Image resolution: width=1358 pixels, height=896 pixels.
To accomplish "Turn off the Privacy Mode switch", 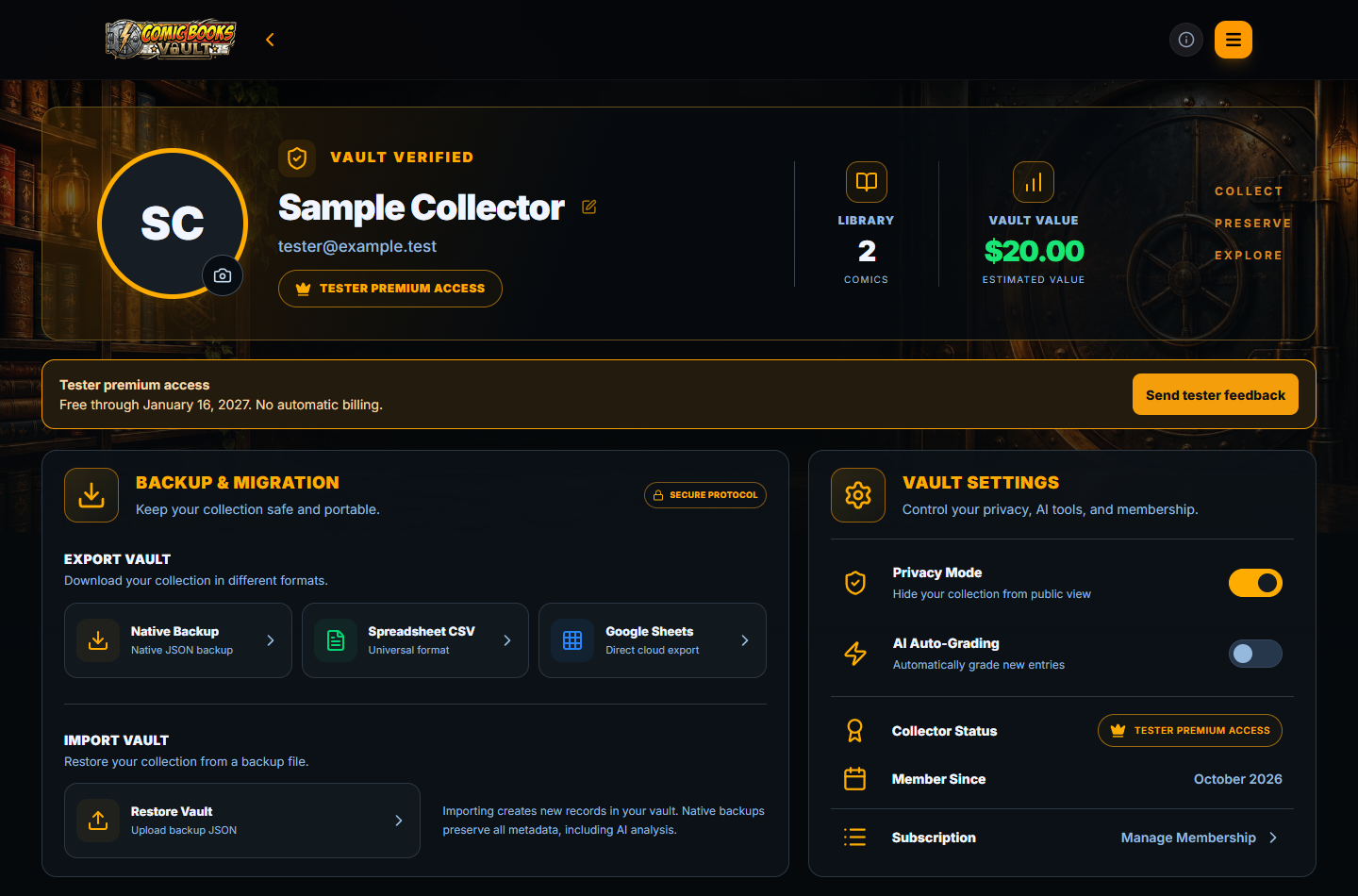I will [x=1255, y=583].
